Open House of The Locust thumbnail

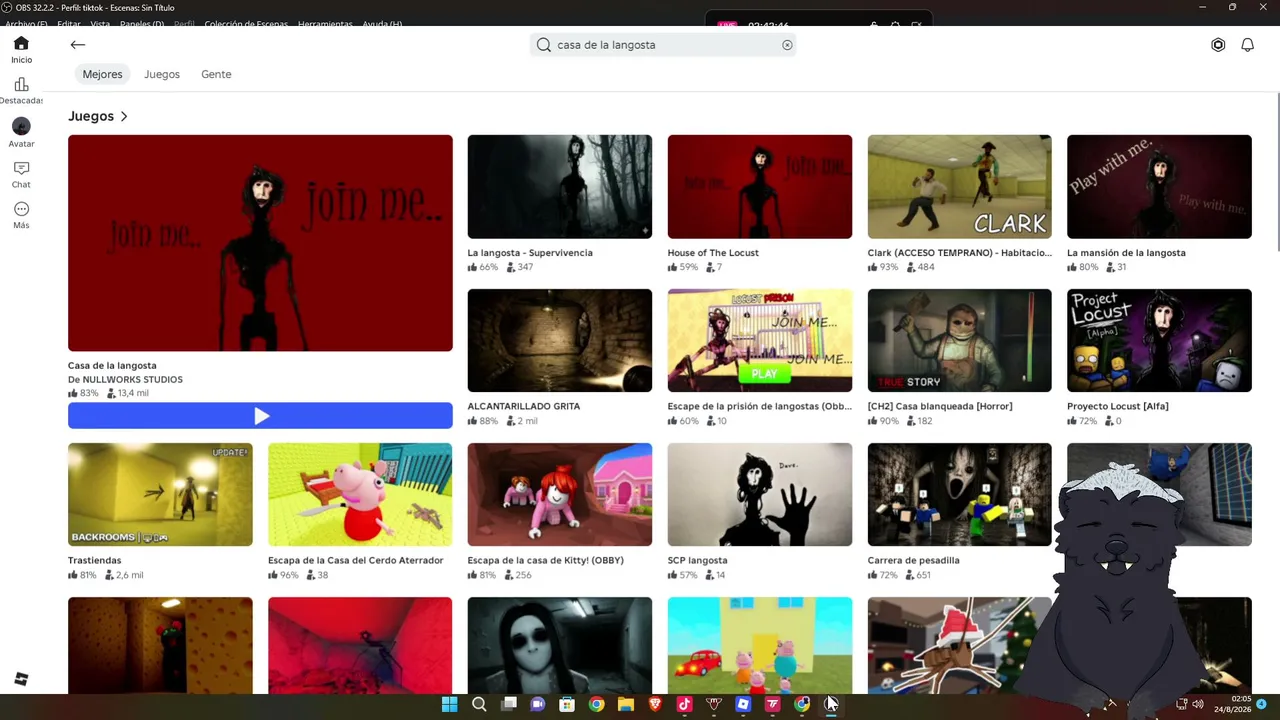[760, 187]
